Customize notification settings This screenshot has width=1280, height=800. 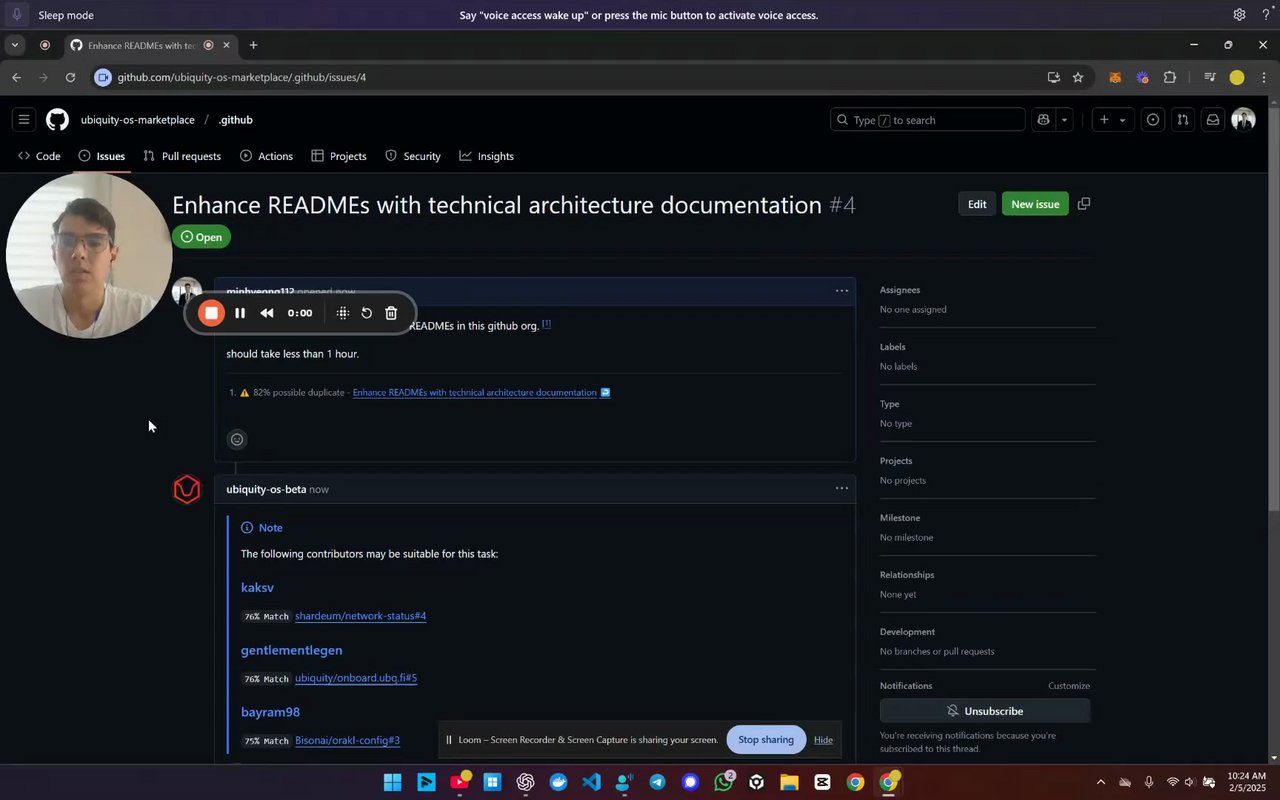coord(1069,686)
